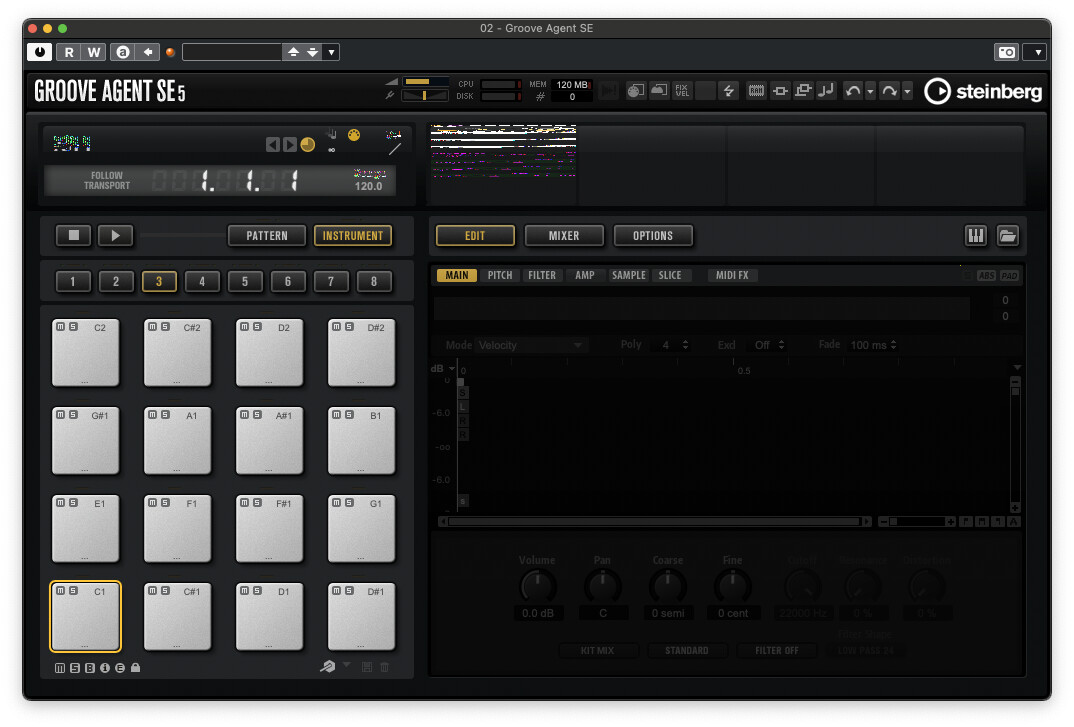Mute the D2 pad
This screenshot has height=727, width=1074.
tap(245, 327)
